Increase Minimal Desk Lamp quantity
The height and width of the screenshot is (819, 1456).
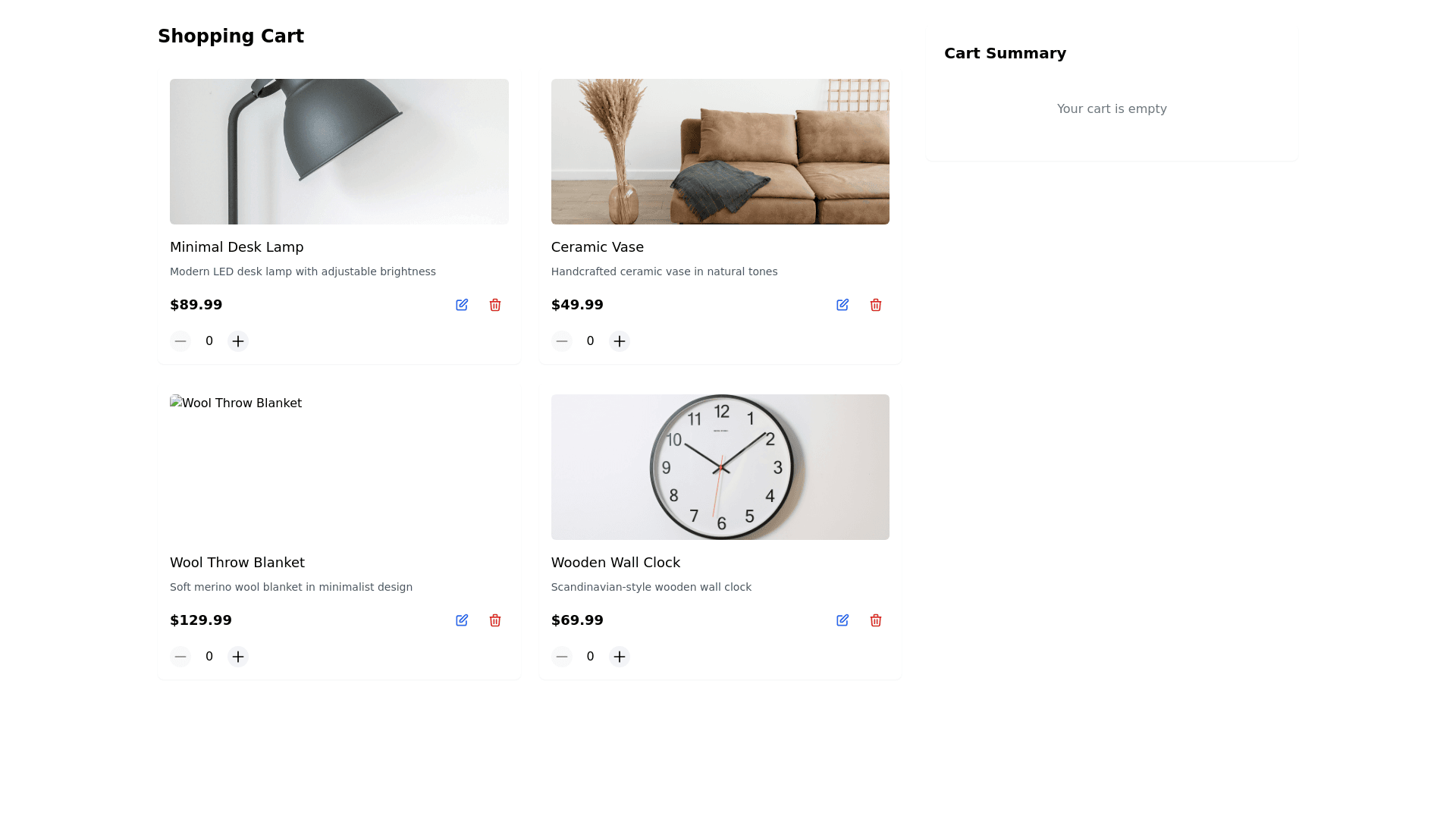pyautogui.click(x=238, y=341)
